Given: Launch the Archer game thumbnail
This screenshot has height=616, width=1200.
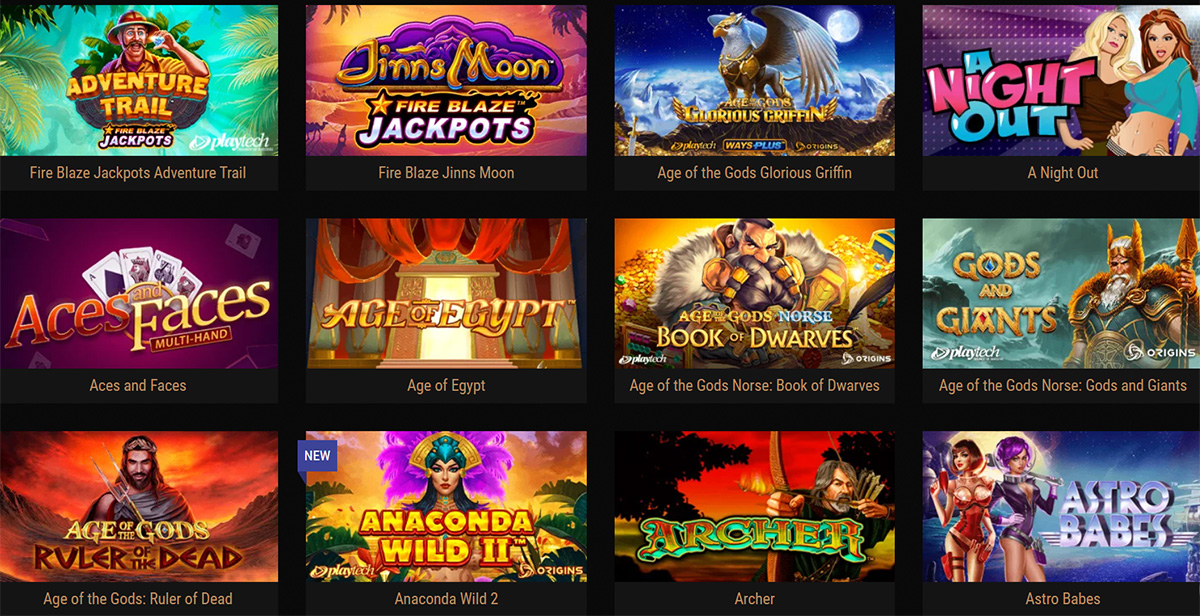Looking at the screenshot, I should pyautogui.click(x=754, y=507).
